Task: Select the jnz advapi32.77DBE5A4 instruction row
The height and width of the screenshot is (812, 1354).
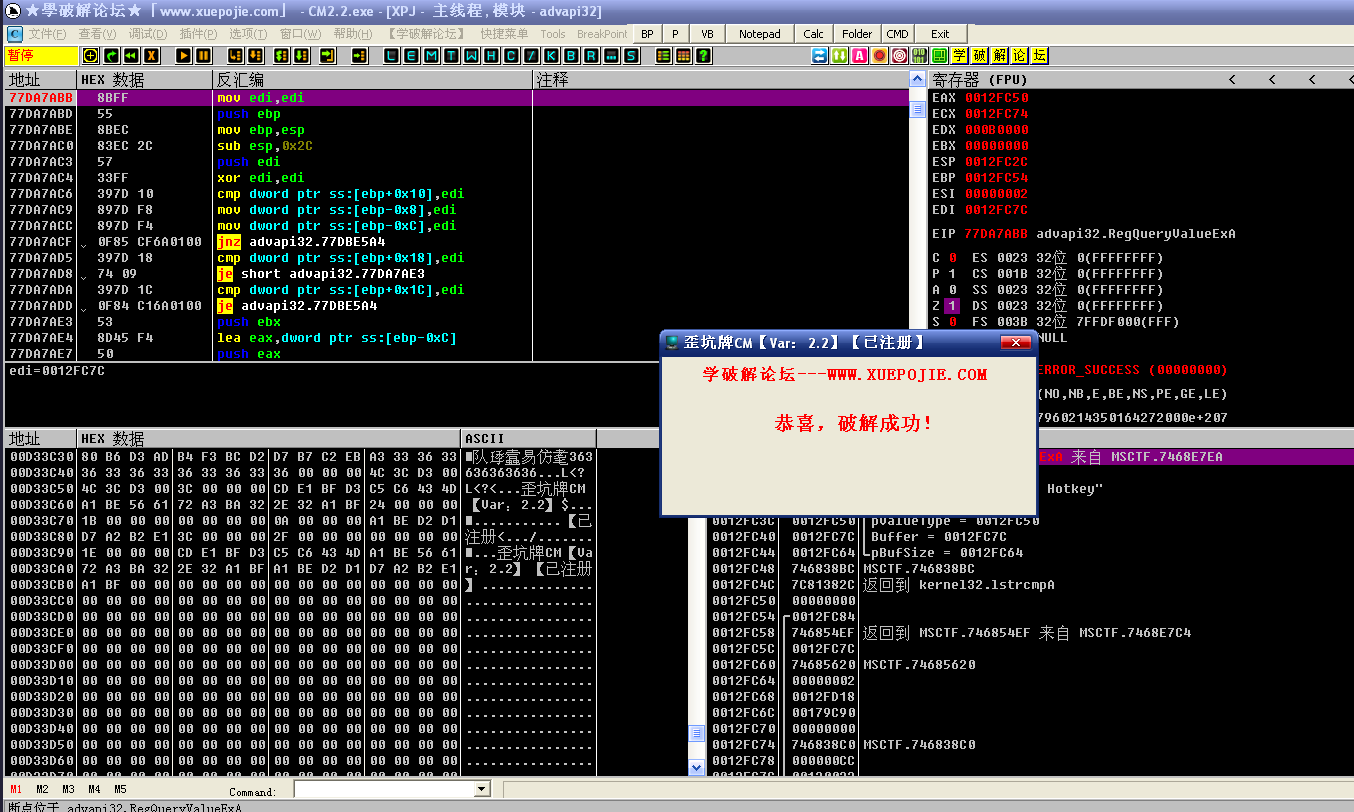Action: [x=456, y=242]
